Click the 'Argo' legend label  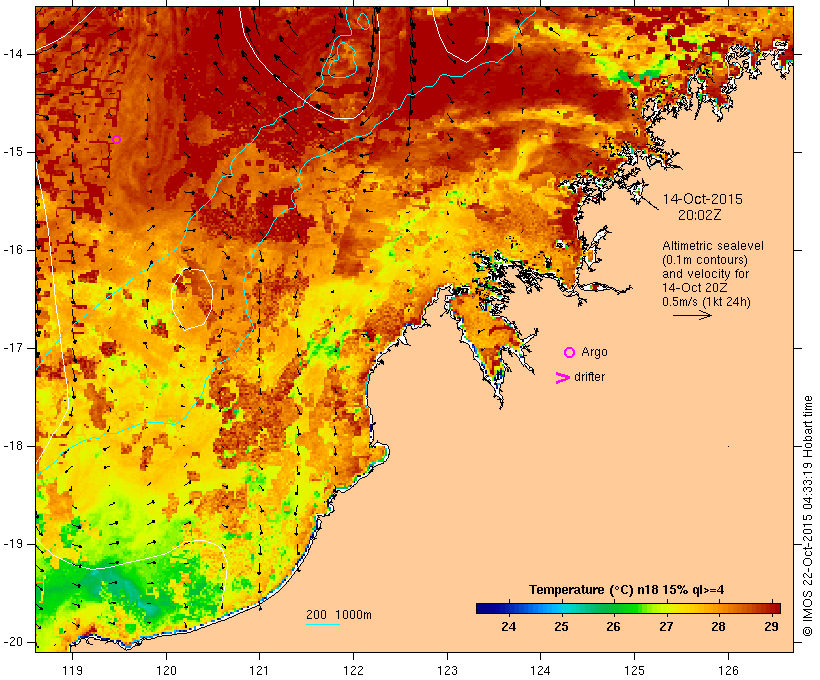click(x=595, y=352)
